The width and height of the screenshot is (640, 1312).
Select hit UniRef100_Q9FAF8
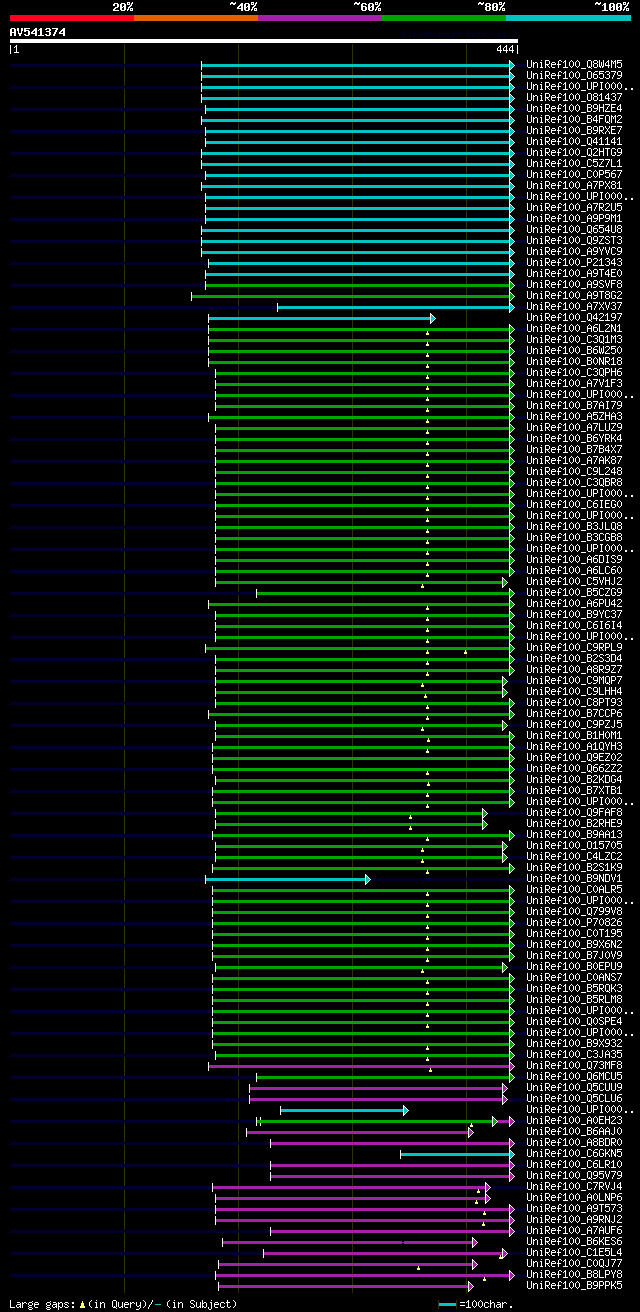(x=575, y=812)
